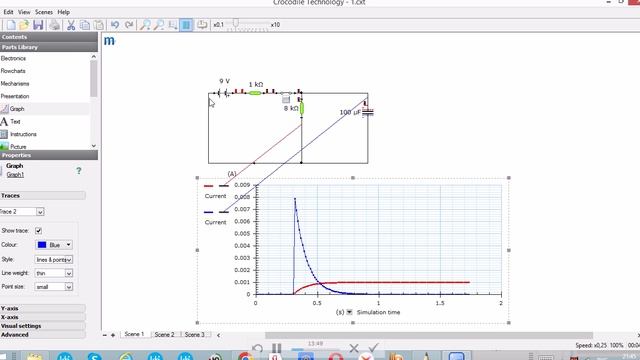Open Skype from the taskbar
This screenshot has height=360, width=640.
[x=94, y=356]
